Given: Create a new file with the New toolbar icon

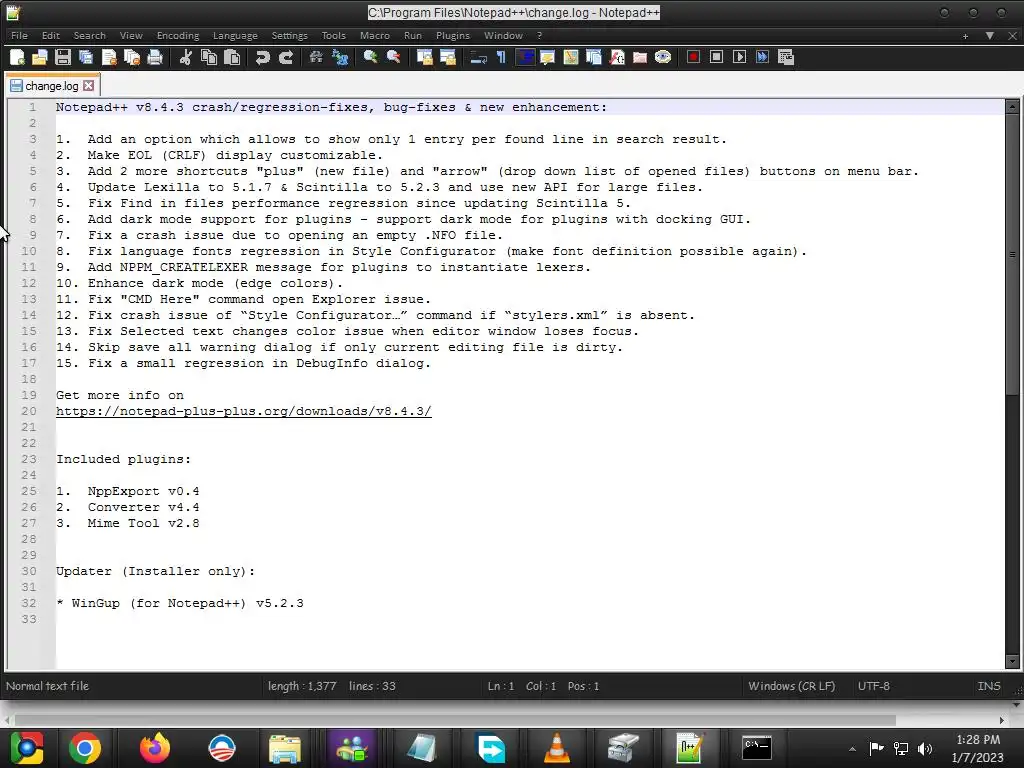Looking at the screenshot, I should click(17, 57).
